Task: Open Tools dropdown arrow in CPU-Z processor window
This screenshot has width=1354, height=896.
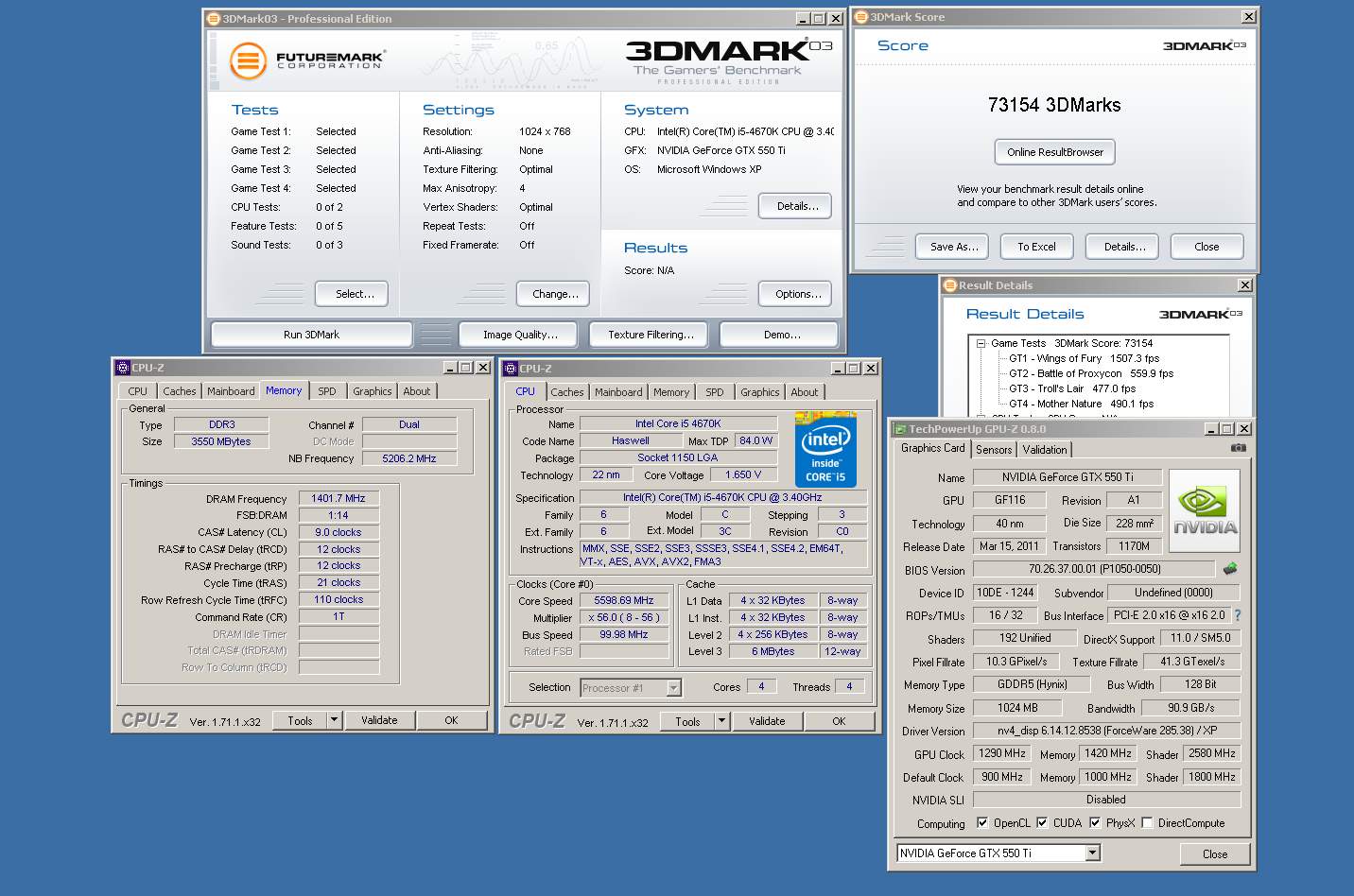Action: 721,721
